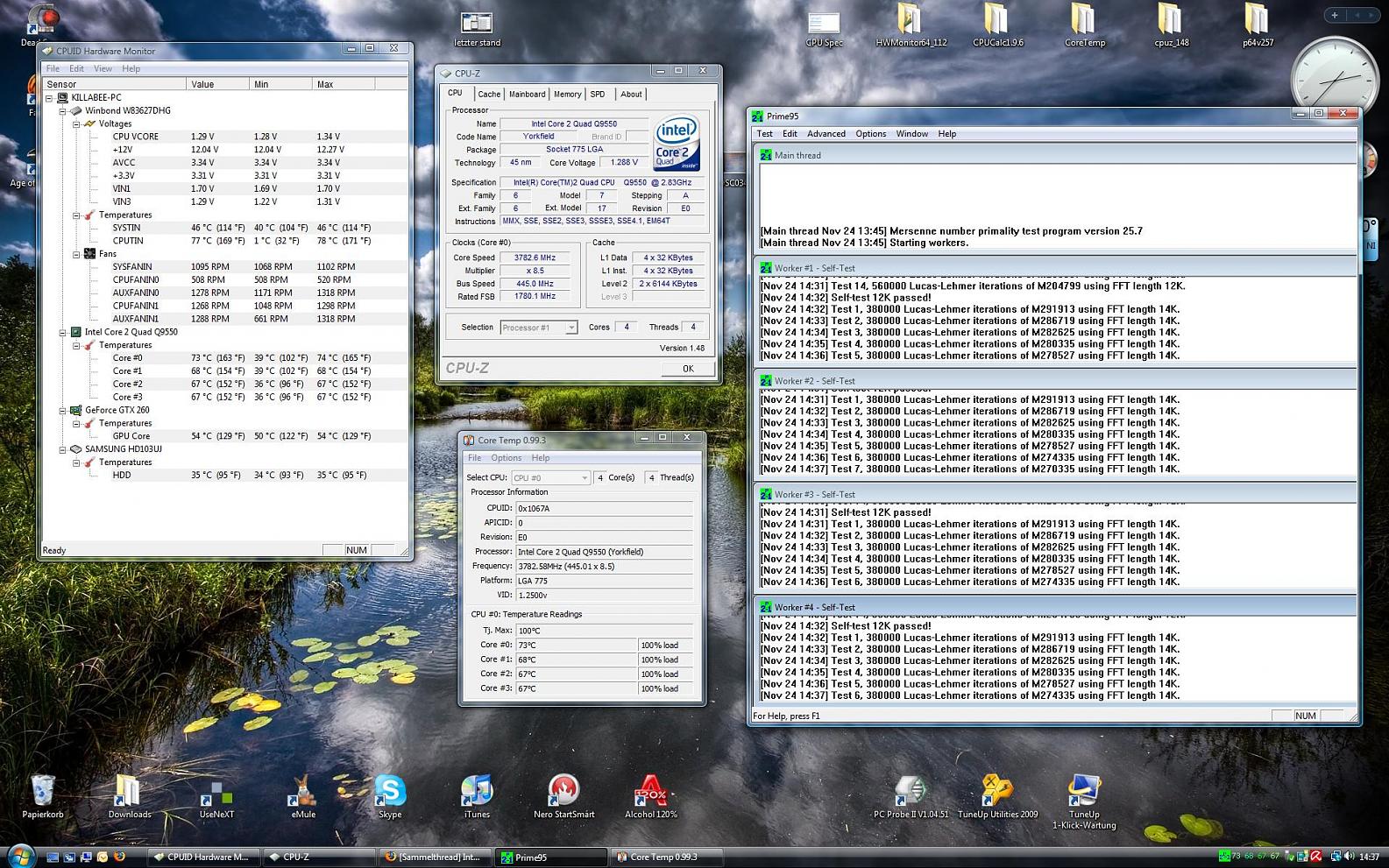
Task: Open the cpuz_148 desktop folder
Action: (x=1171, y=26)
